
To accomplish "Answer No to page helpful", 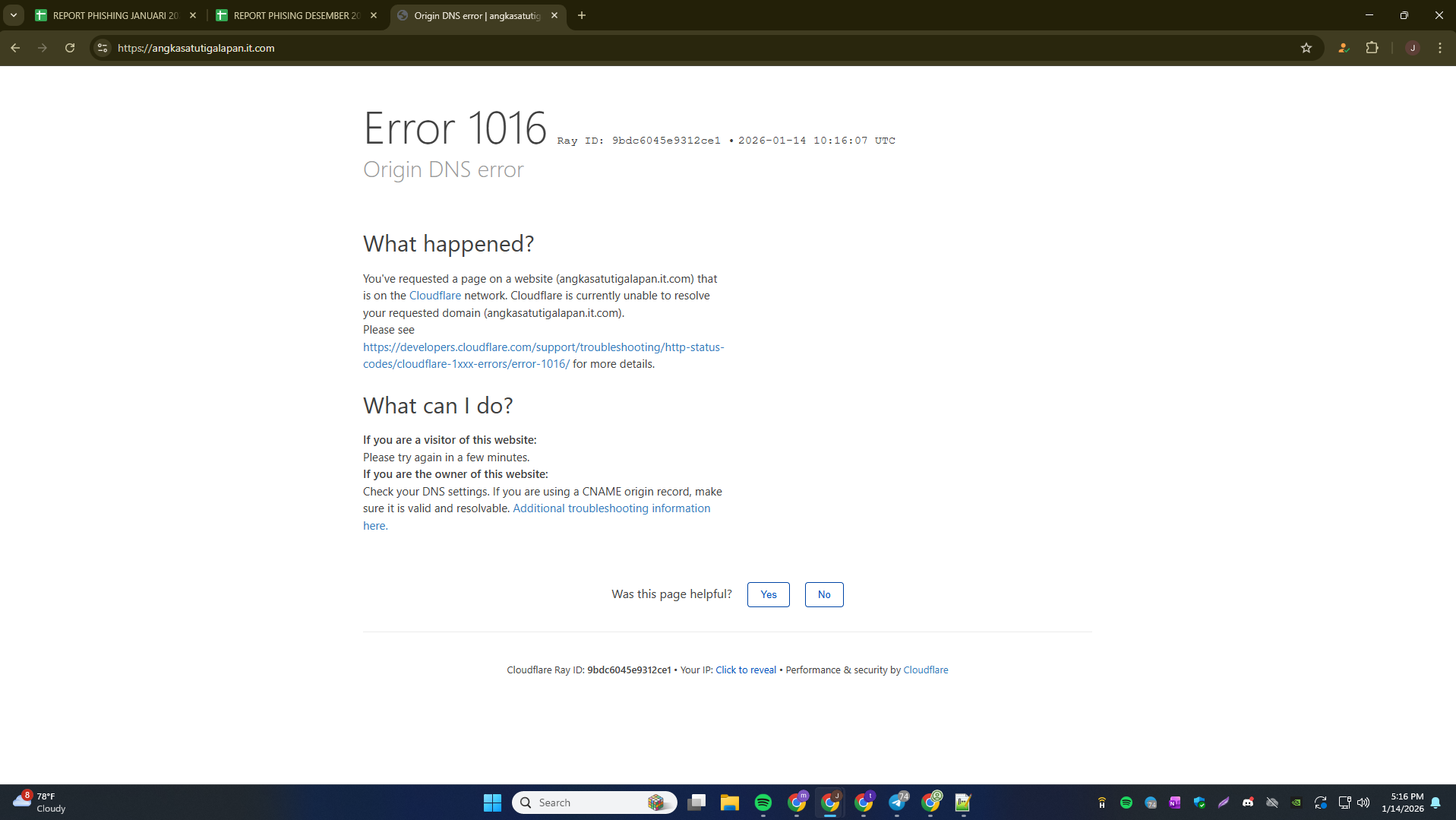I will point(824,594).
